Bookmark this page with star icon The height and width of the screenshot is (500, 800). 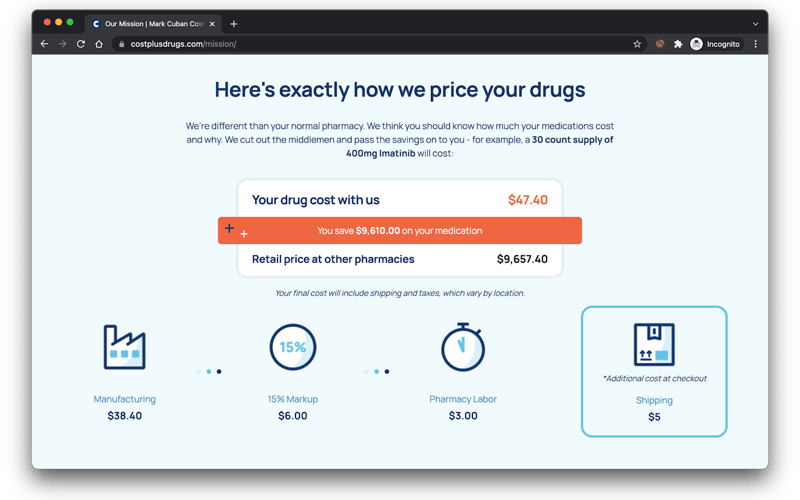point(637,44)
